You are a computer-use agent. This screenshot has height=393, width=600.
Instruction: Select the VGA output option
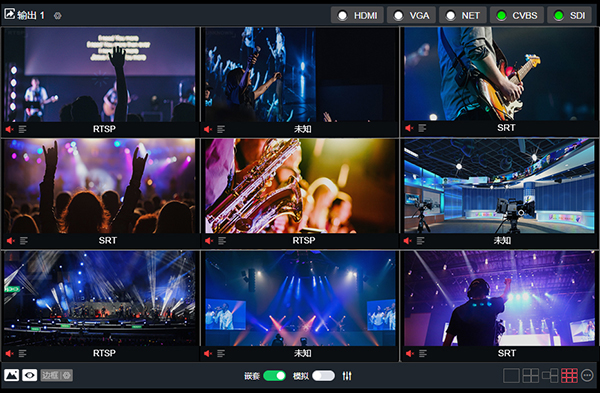point(411,15)
